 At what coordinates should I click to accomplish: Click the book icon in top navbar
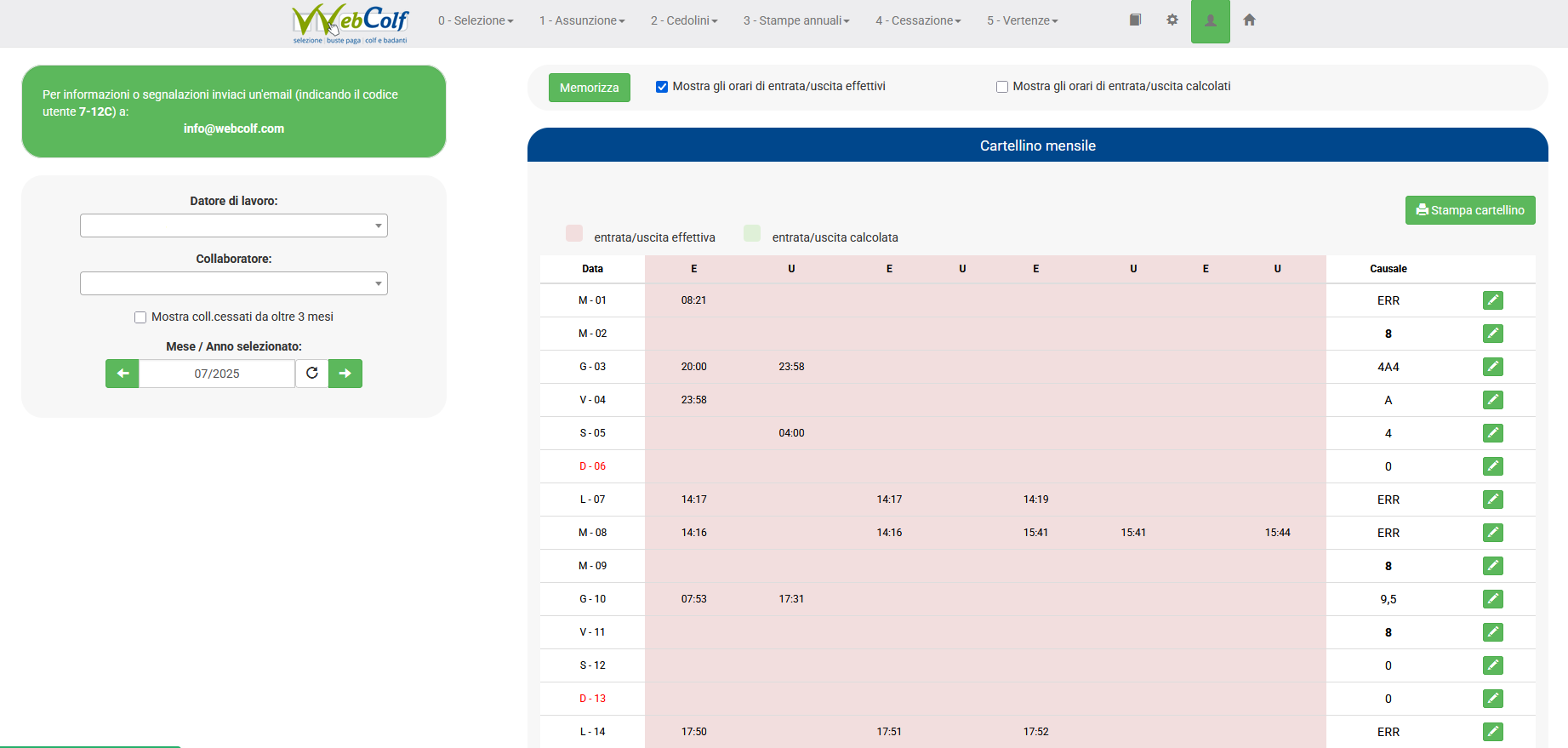pyautogui.click(x=1135, y=20)
